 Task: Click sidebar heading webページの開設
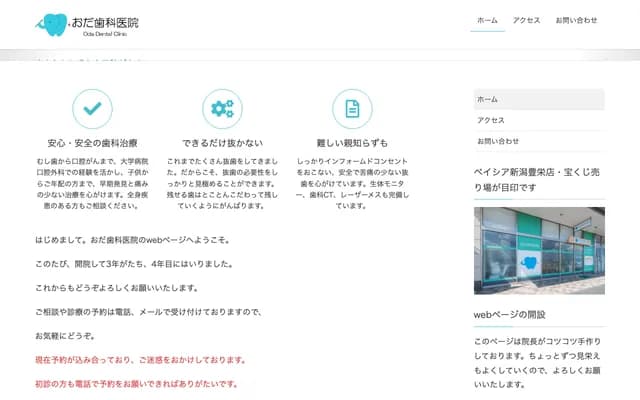[509, 315]
